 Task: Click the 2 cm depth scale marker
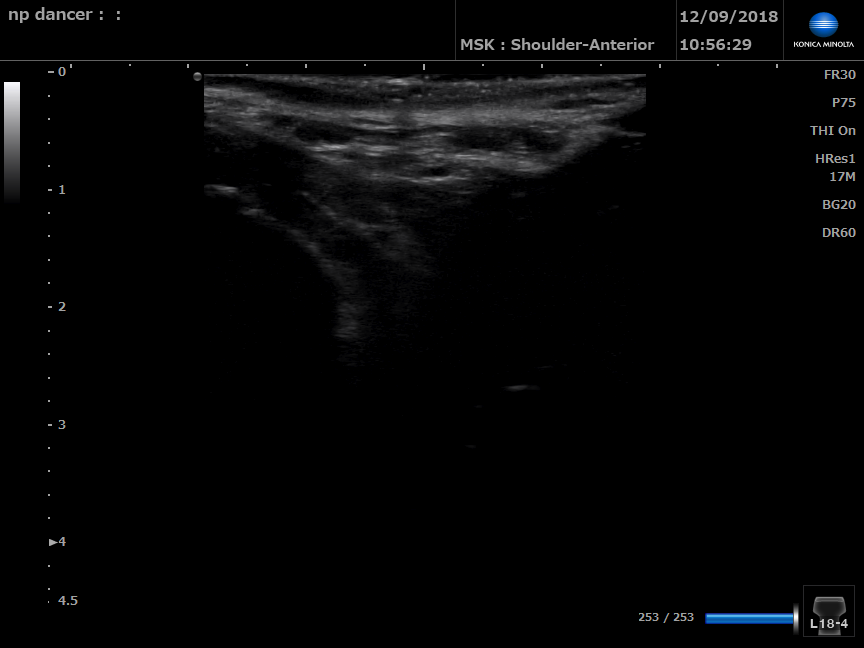click(61, 307)
